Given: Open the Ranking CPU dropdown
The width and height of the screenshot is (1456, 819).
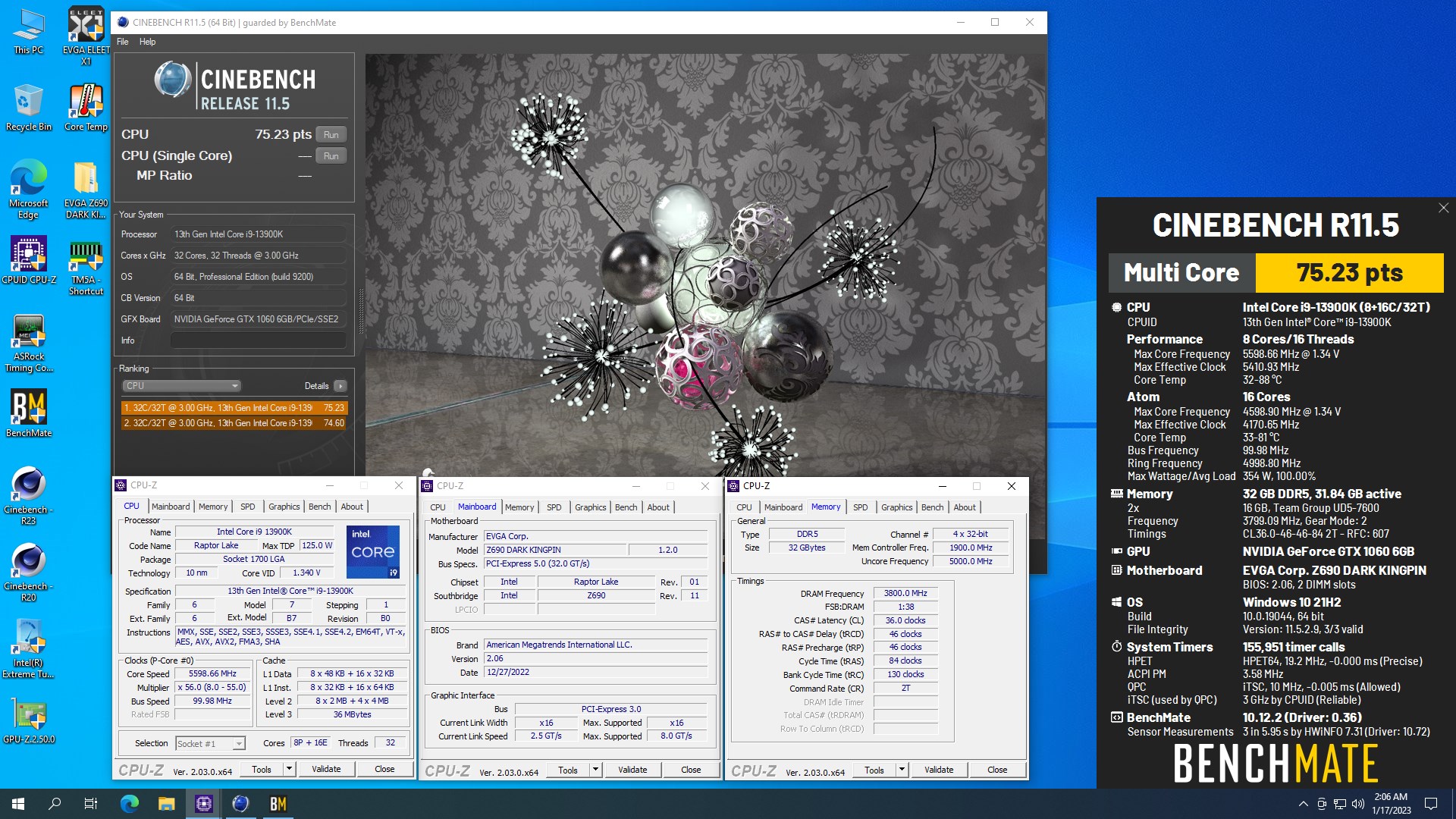Looking at the screenshot, I should click(181, 386).
